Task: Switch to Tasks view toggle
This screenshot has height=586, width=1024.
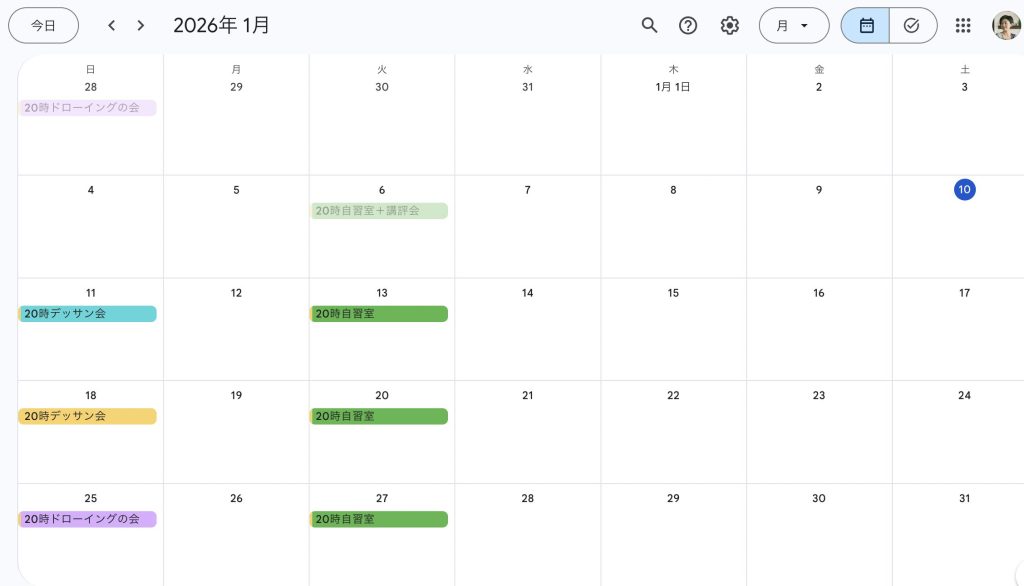Action: [912, 25]
